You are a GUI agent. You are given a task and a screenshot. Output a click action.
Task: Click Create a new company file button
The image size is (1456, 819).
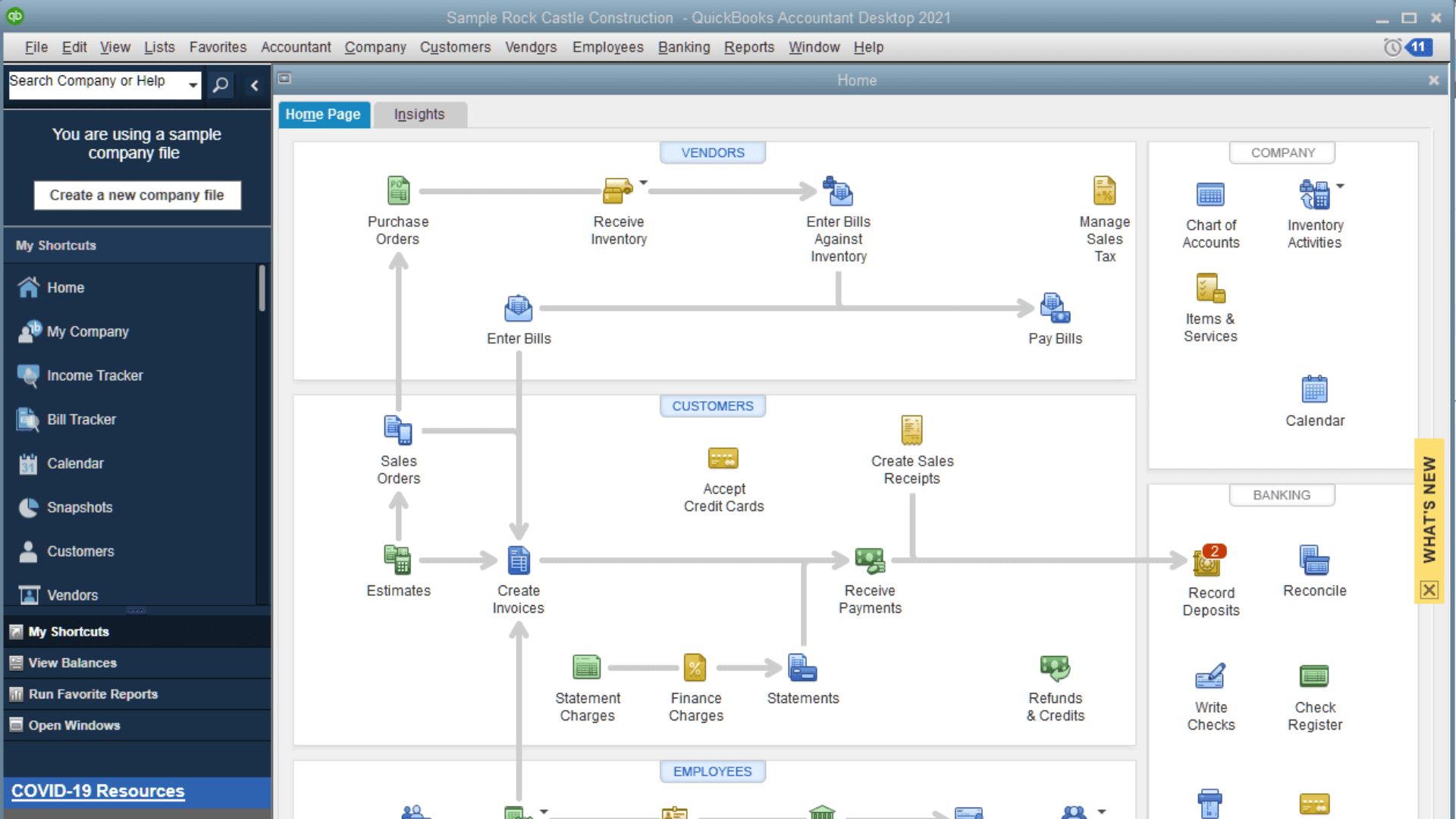pos(137,195)
